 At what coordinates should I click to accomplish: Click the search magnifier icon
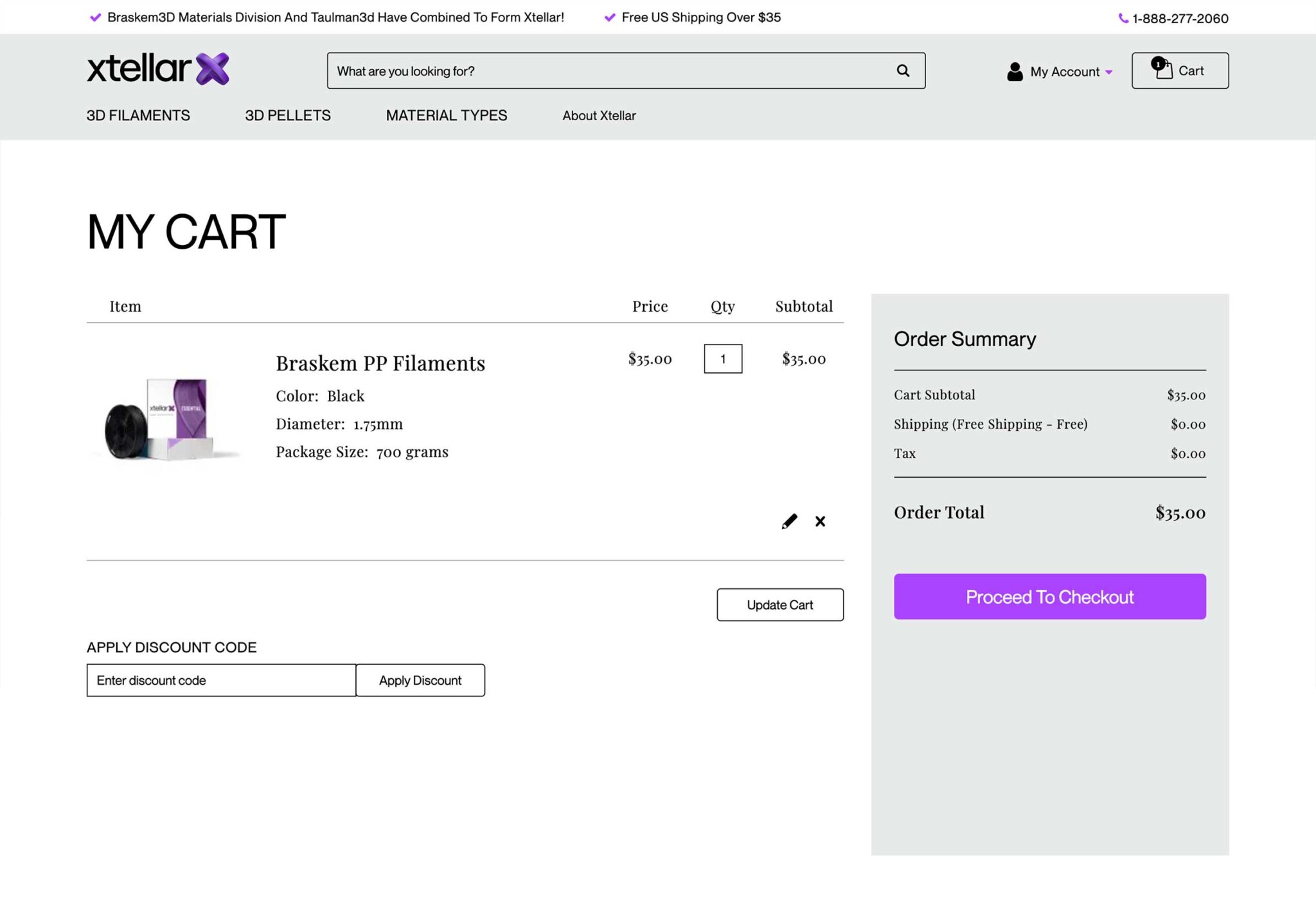point(903,71)
